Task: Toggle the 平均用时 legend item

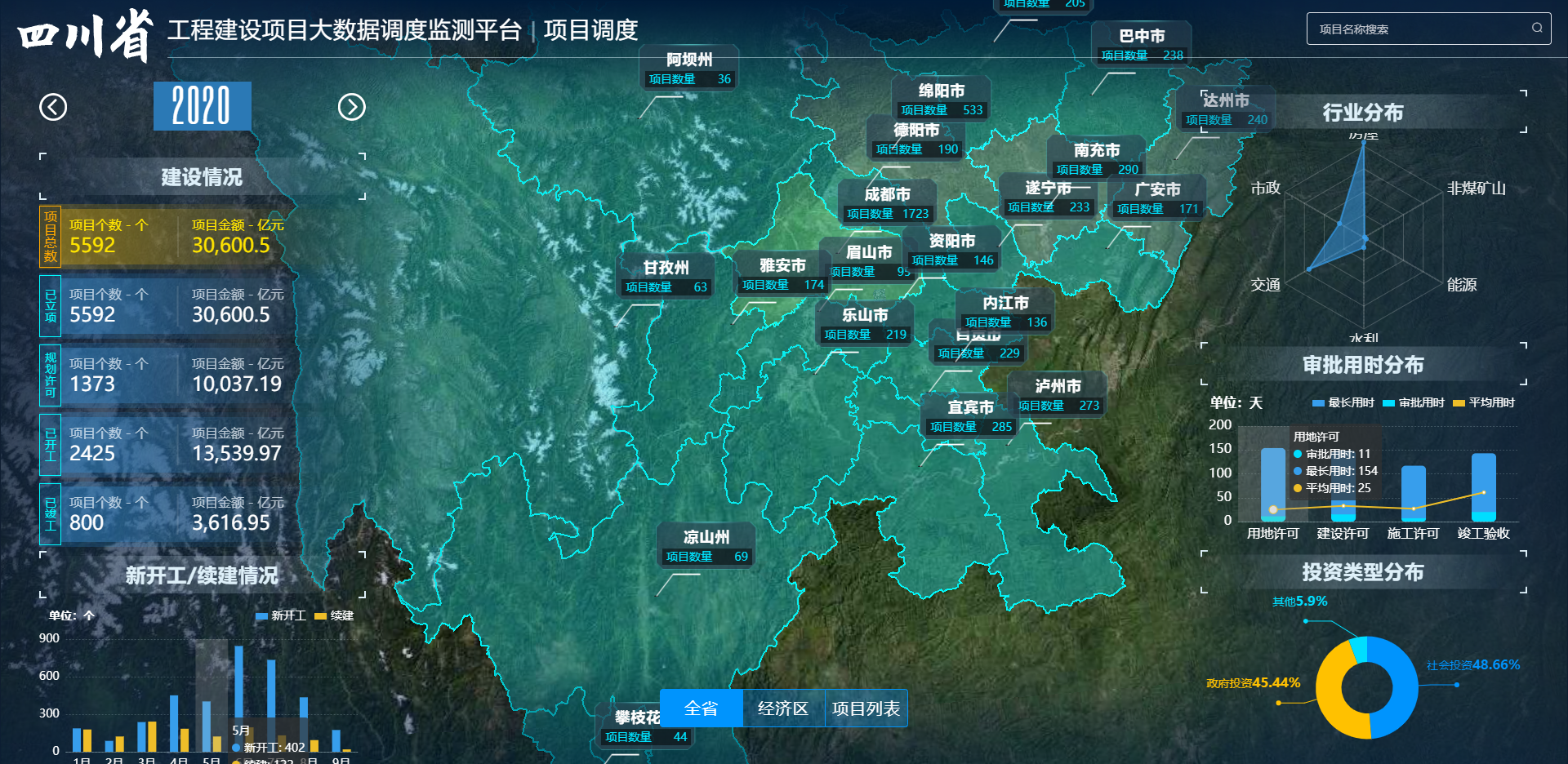Action: tap(1483, 402)
